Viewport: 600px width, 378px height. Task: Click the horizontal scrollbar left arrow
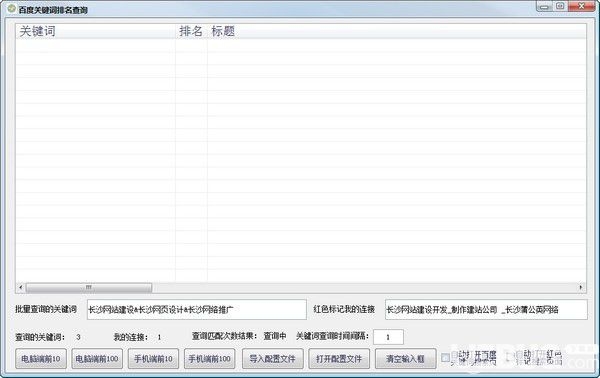click(x=21, y=287)
